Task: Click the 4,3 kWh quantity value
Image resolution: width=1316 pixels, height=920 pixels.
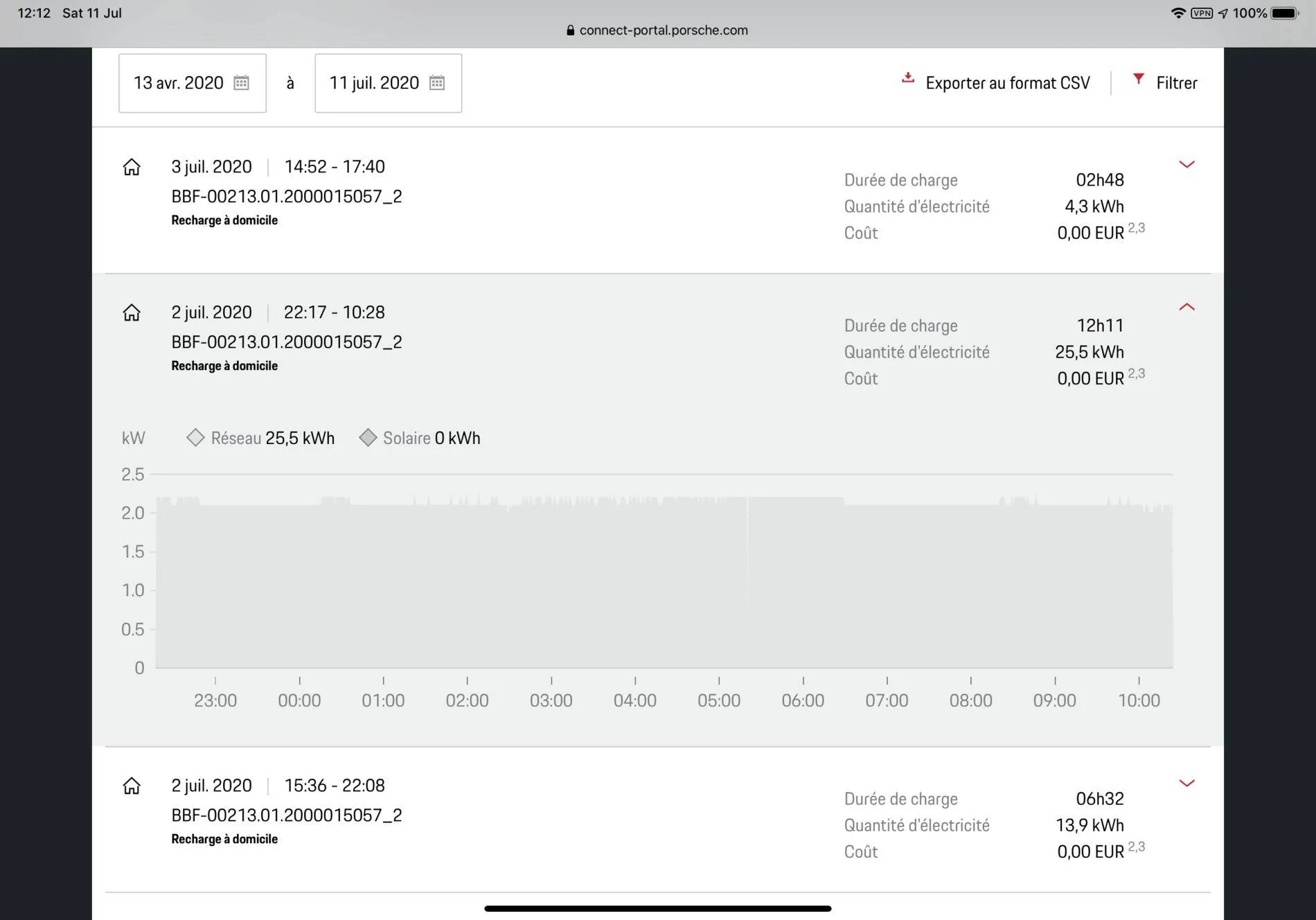Action: point(1094,206)
